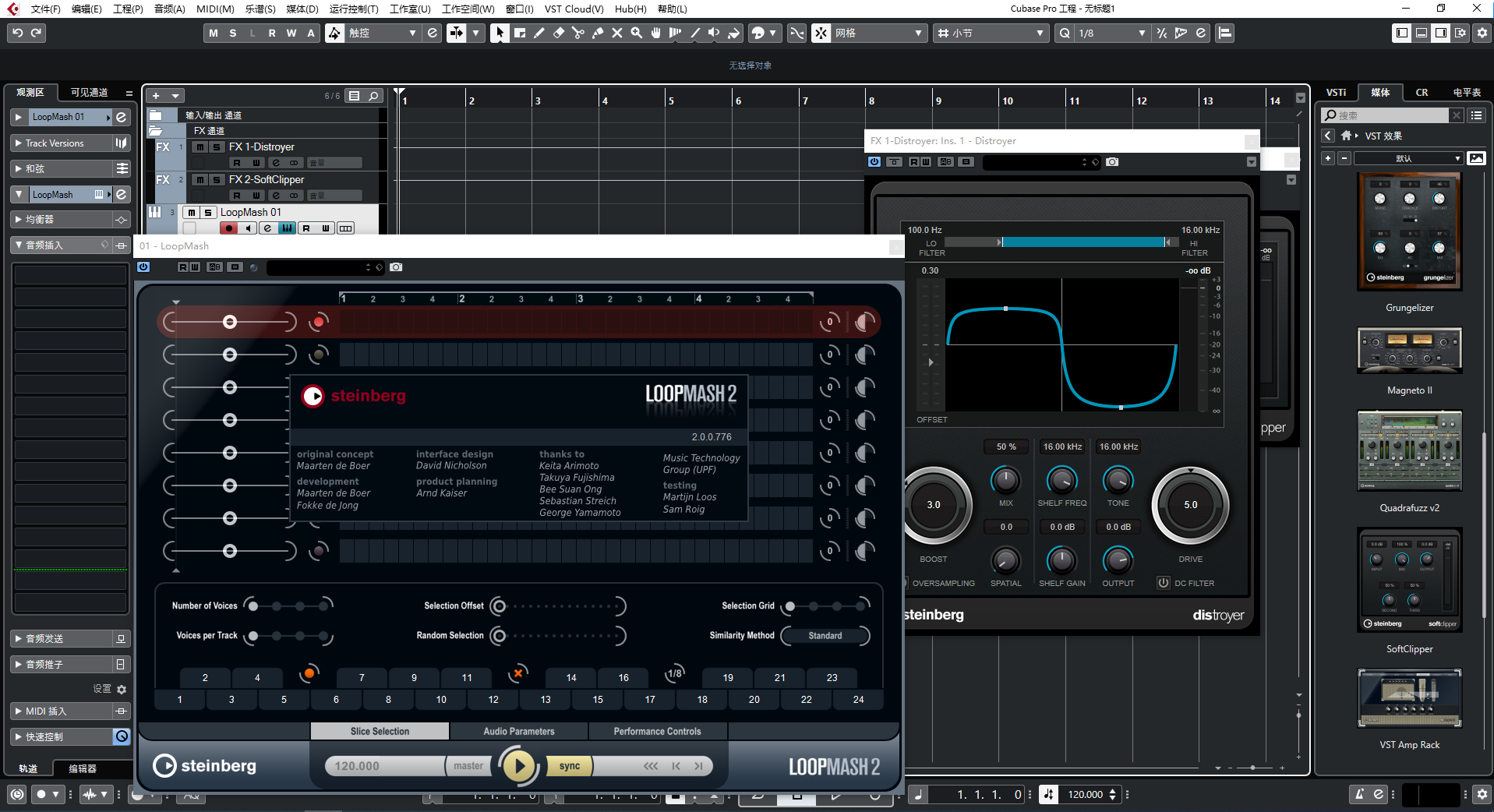Switch to the CR tab

tap(1422, 92)
